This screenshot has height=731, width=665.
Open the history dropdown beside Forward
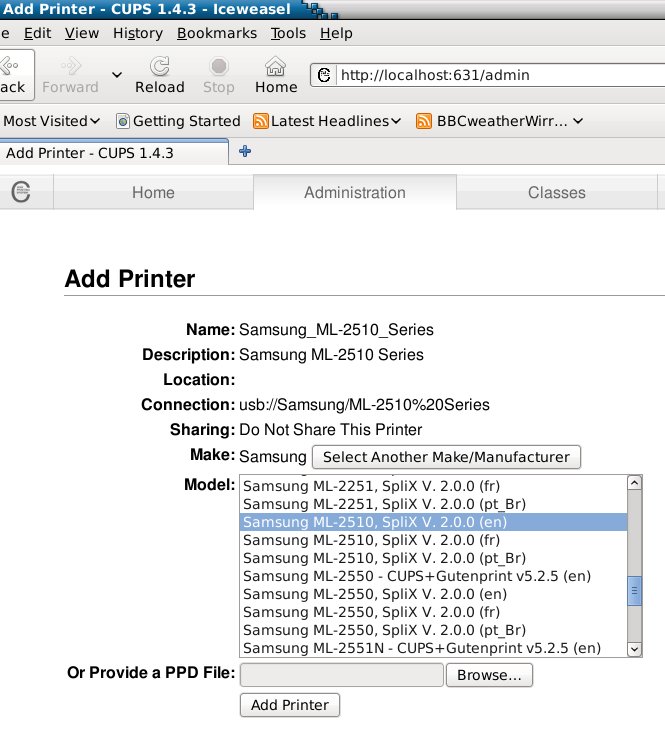point(117,75)
